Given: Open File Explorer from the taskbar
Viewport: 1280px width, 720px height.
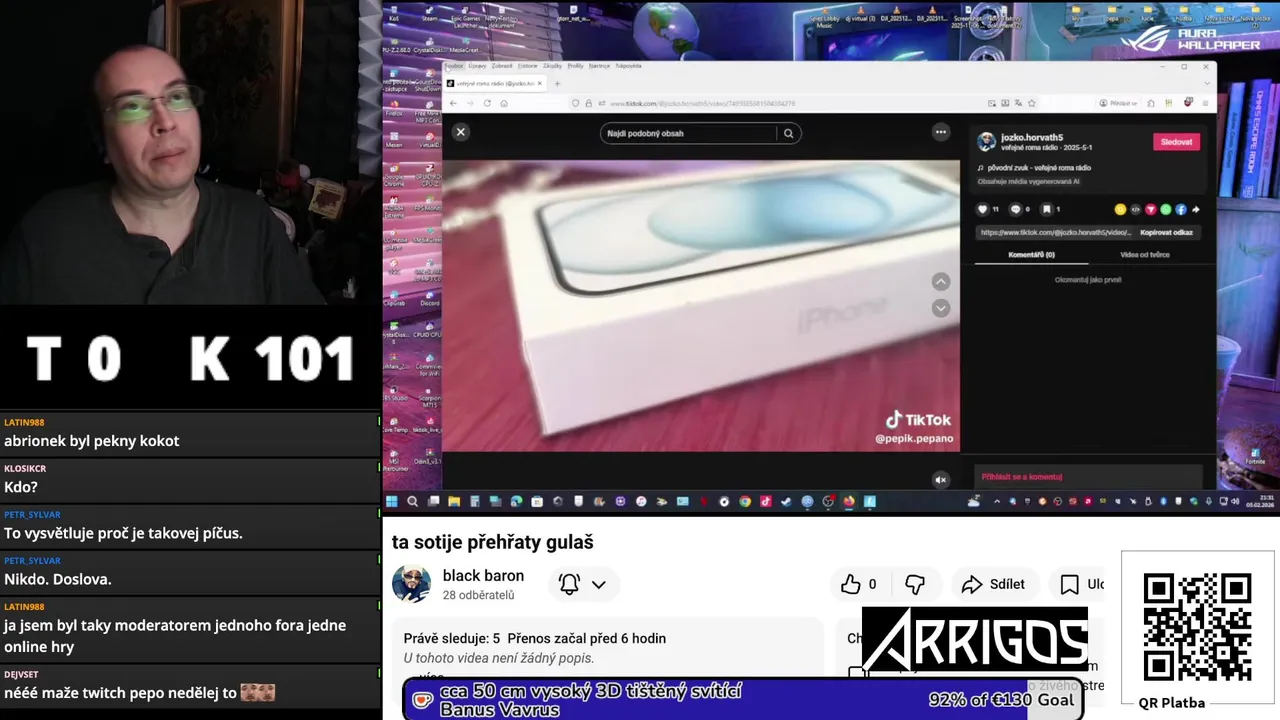Looking at the screenshot, I should [x=454, y=501].
